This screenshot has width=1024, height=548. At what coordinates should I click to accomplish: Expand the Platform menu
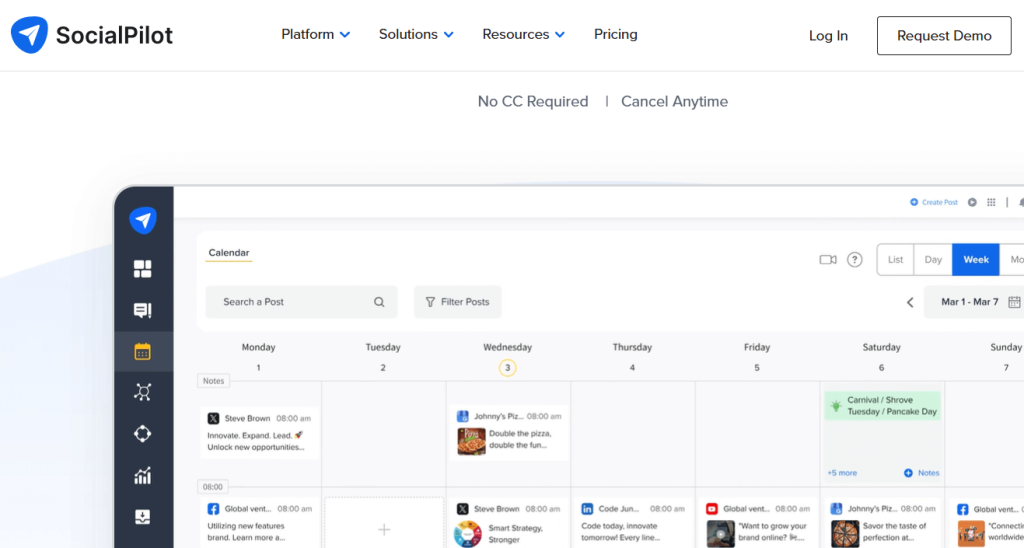pyautogui.click(x=315, y=35)
